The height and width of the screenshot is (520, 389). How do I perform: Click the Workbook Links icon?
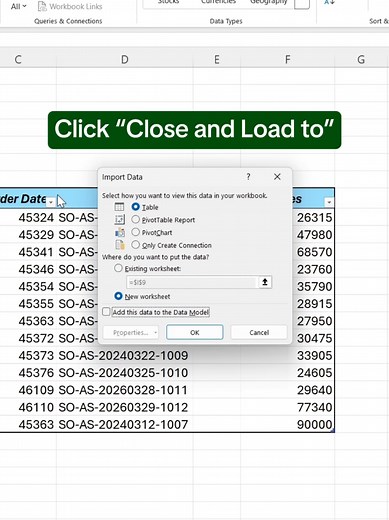coord(42,6)
